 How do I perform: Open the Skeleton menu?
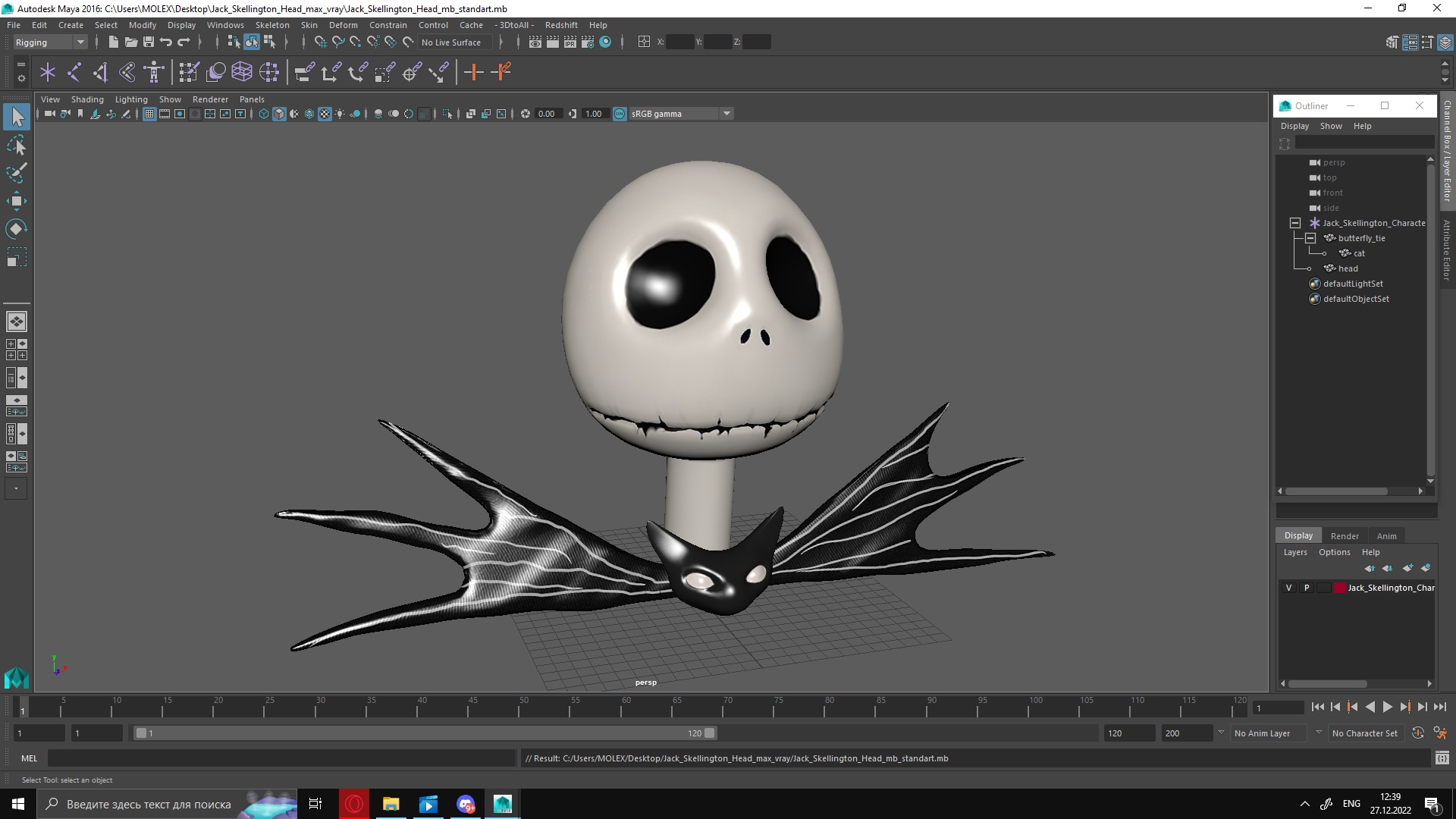click(x=271, y=25)
